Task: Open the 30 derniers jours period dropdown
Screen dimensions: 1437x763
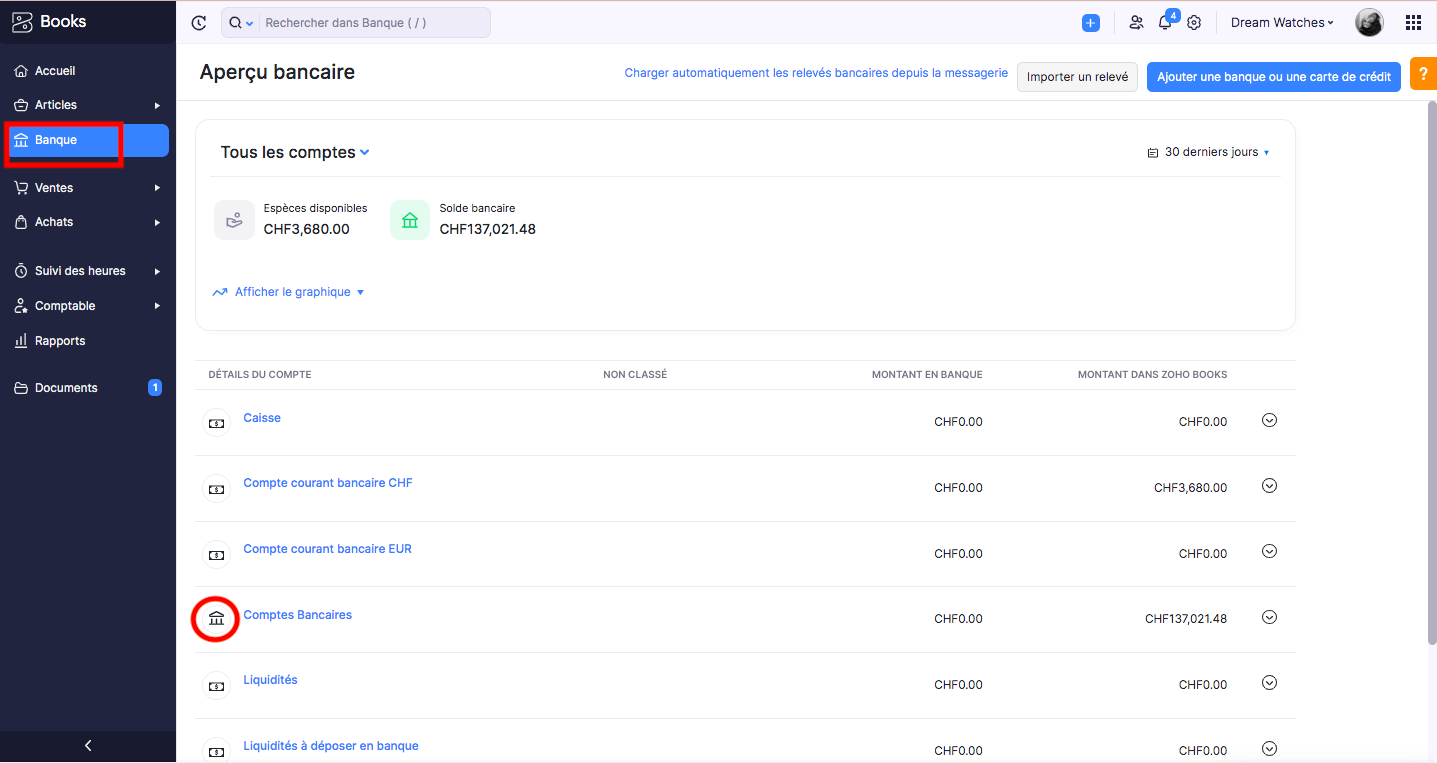Action: (1209, 152)
